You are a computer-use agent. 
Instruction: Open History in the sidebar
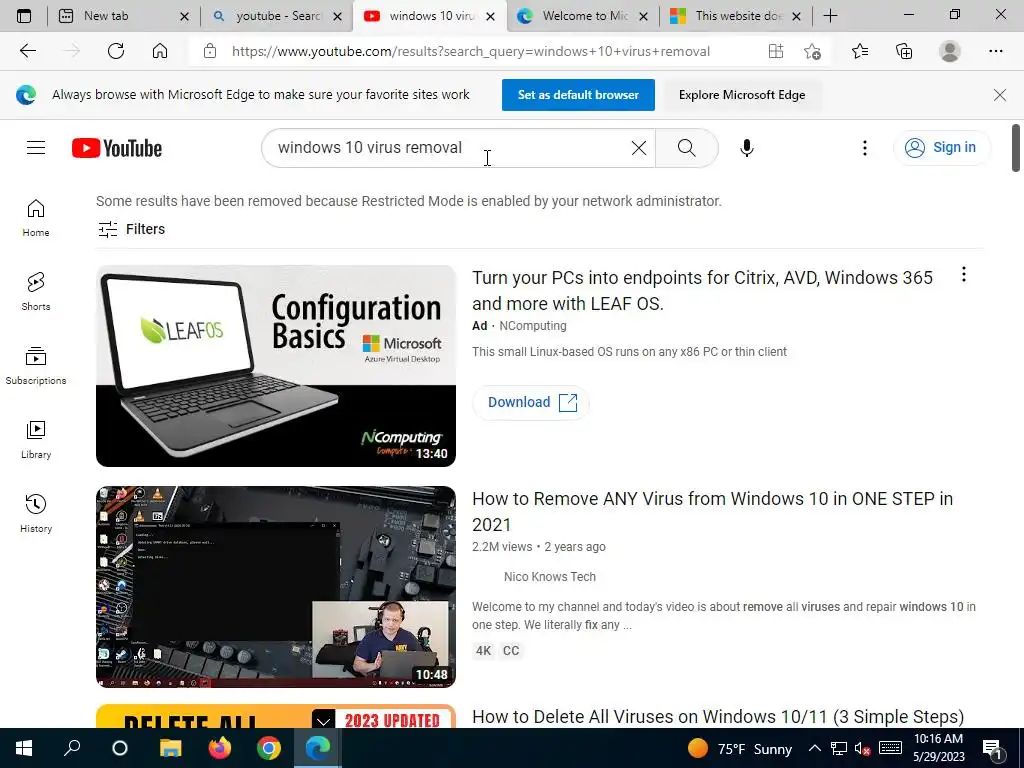pyautogui.click(x=36, y=514)
